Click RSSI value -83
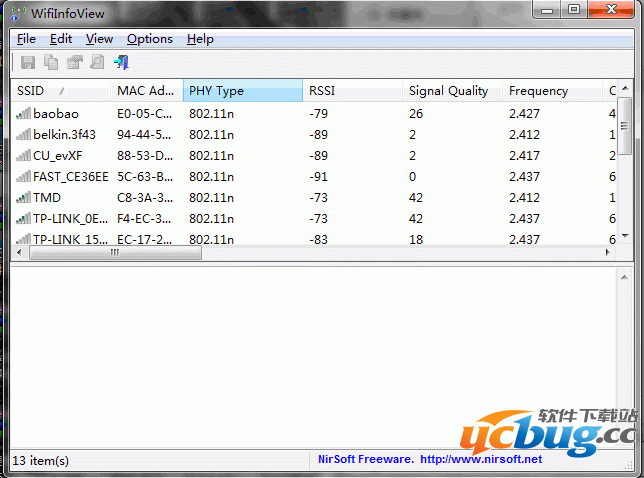Viewport: 644px width, 478px height. coord(318,239)
